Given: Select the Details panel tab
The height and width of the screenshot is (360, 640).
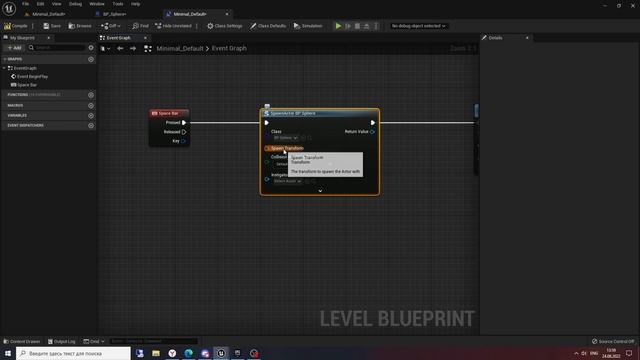Looking at the screenshot, I should [x=495, y=38].
